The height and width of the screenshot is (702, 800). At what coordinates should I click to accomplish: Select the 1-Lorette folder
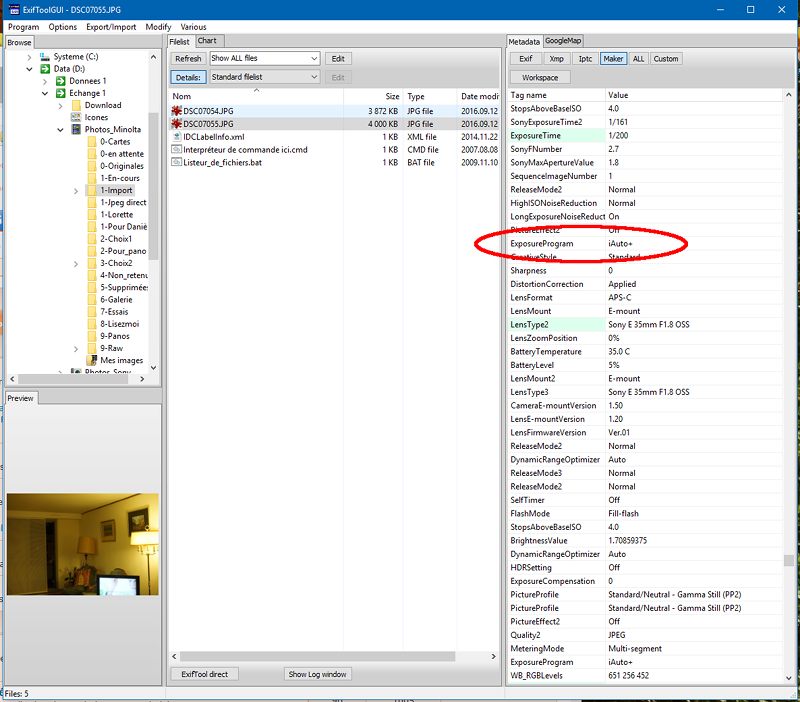coord(117,215)
